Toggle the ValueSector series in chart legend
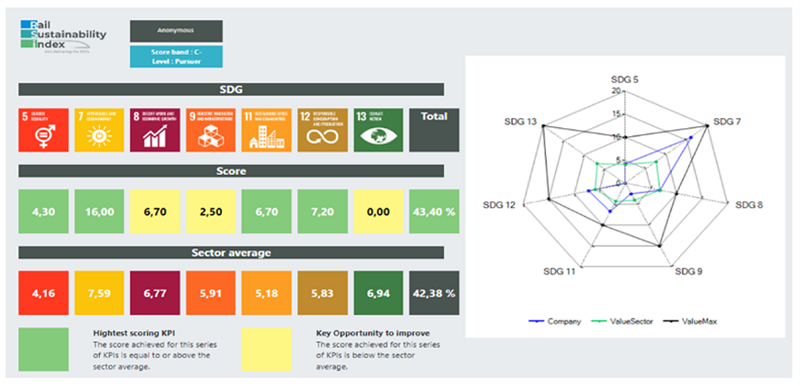The width and height of the screenshot is (800, 386). (x=621, y=322)
